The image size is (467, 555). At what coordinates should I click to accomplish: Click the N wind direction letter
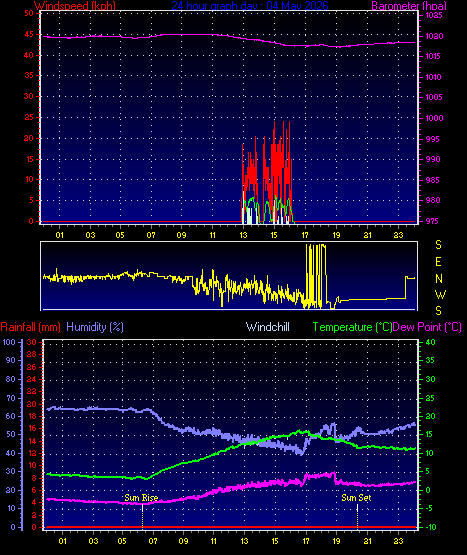point(439,279)
